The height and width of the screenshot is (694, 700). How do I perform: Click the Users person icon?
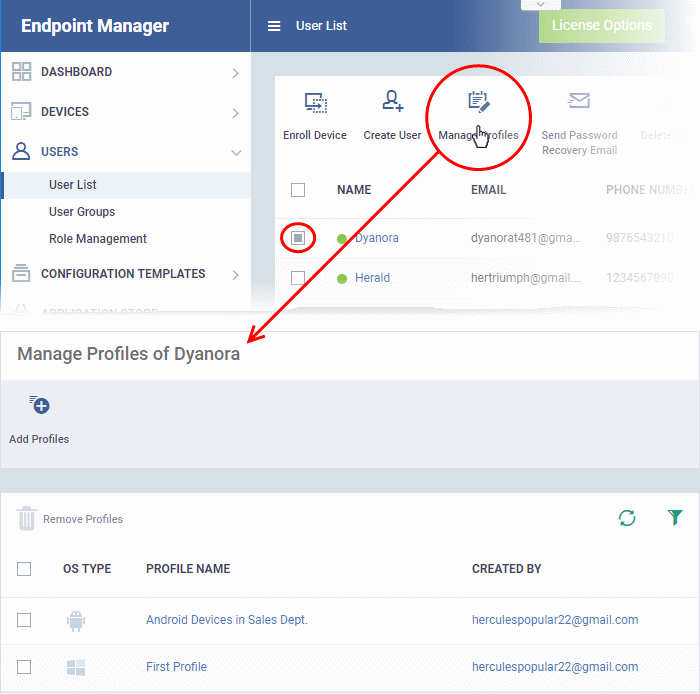(21, 151)
